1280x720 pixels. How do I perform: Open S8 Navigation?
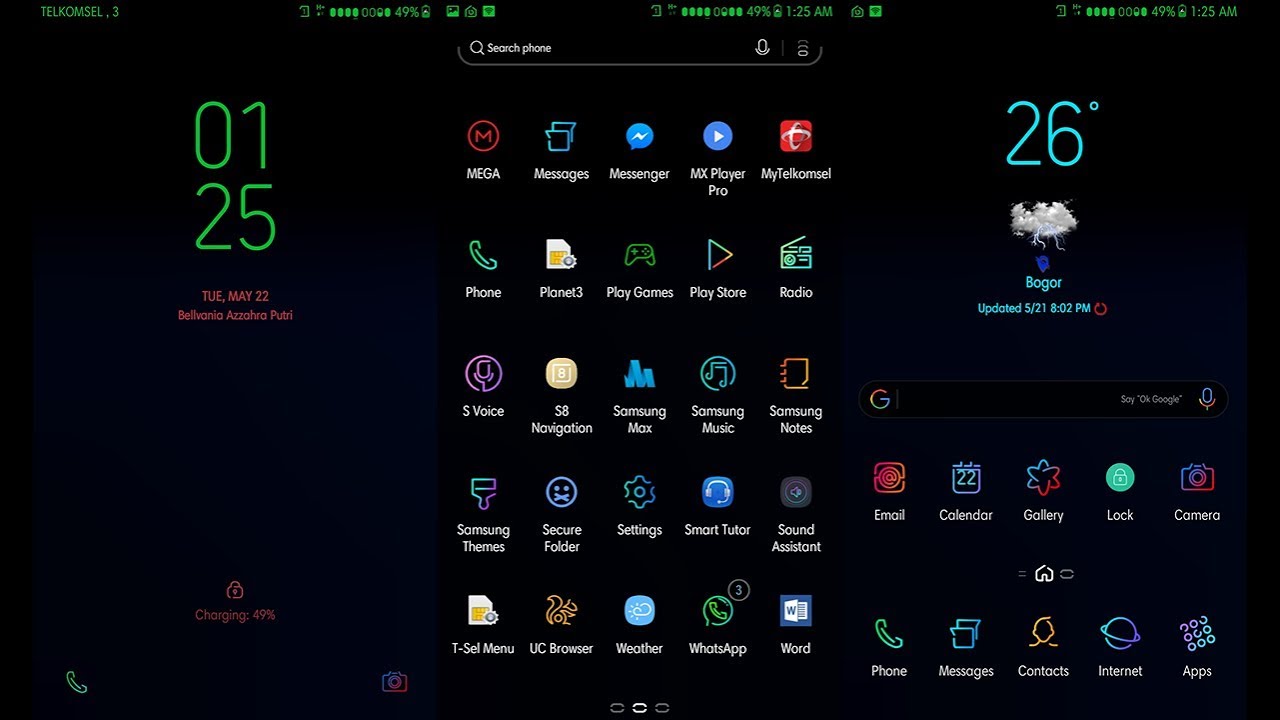click(x=561, y=374)
